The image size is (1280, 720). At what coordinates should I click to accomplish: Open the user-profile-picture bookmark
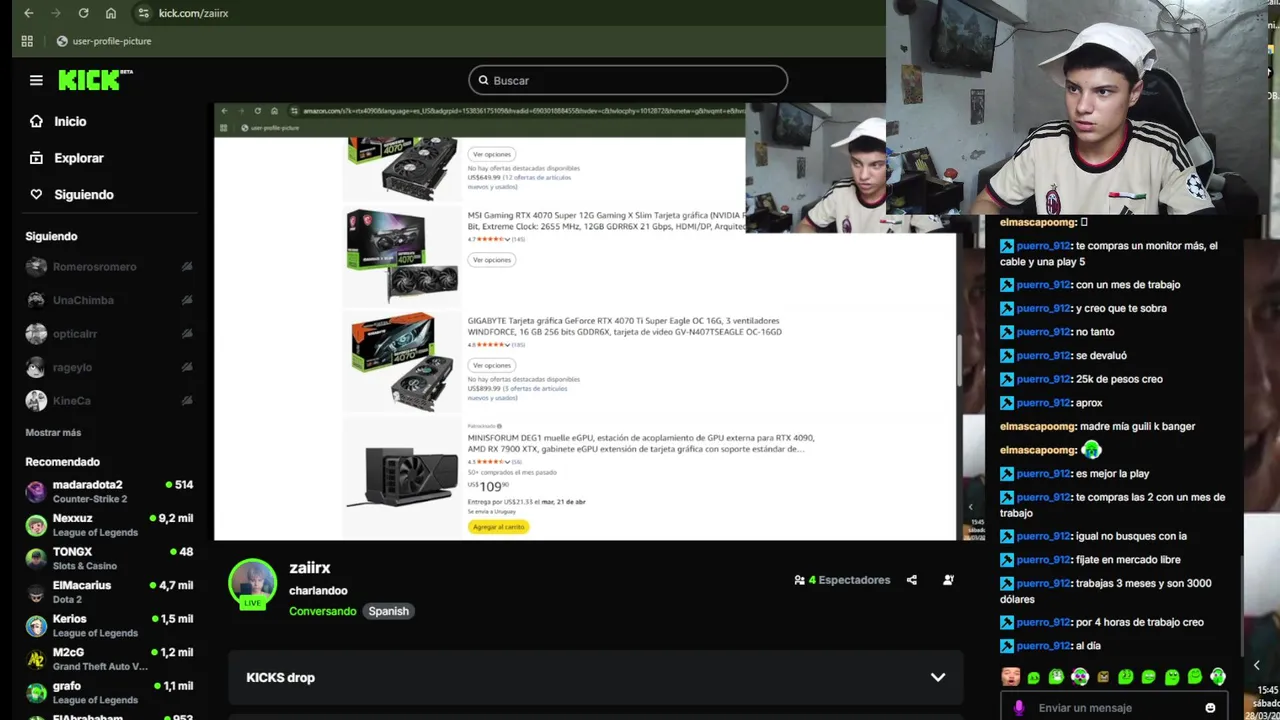pyautogui.click(x=104, y=41)
